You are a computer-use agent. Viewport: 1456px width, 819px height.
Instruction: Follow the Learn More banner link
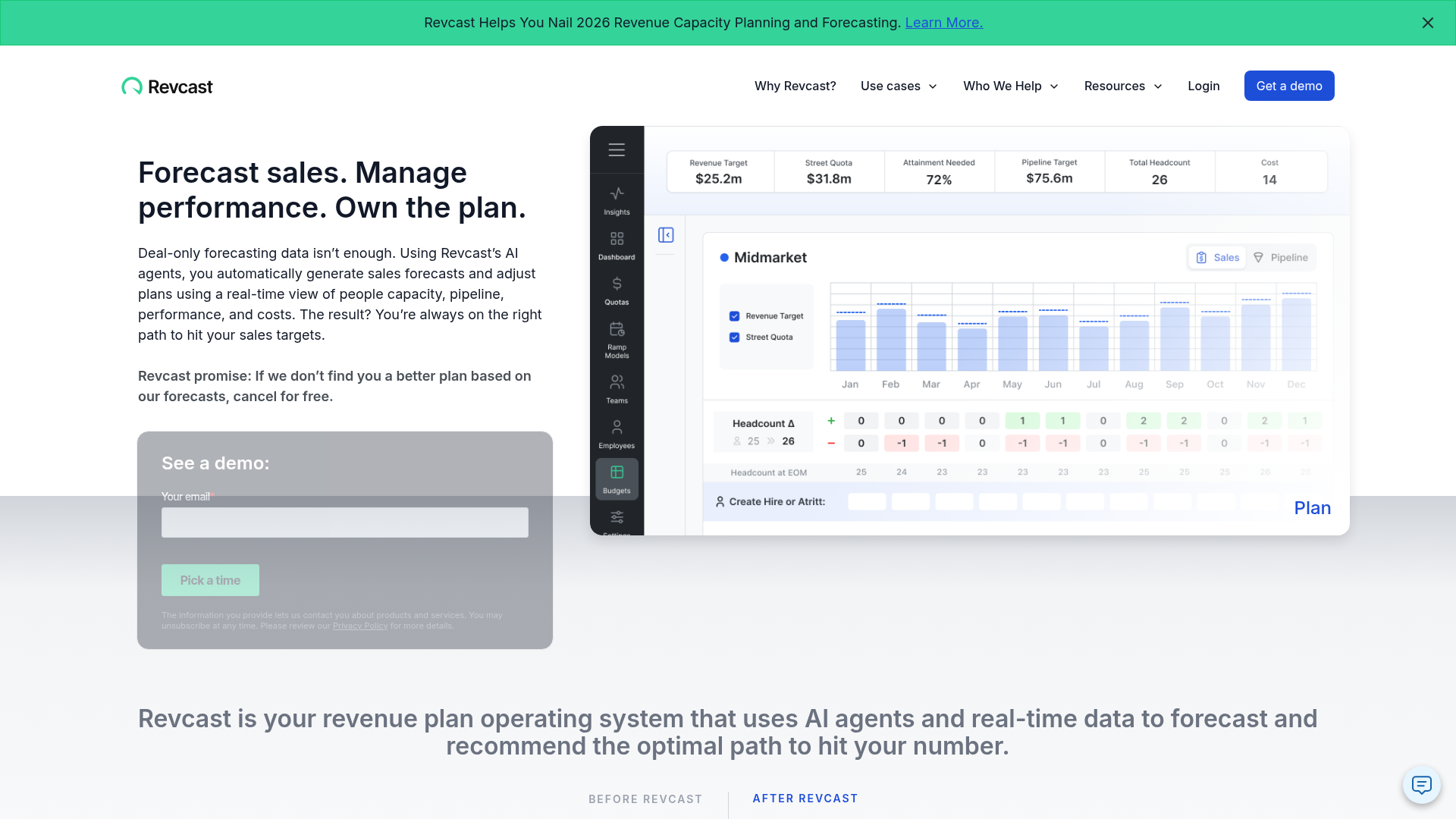click(x=943, y=23)
